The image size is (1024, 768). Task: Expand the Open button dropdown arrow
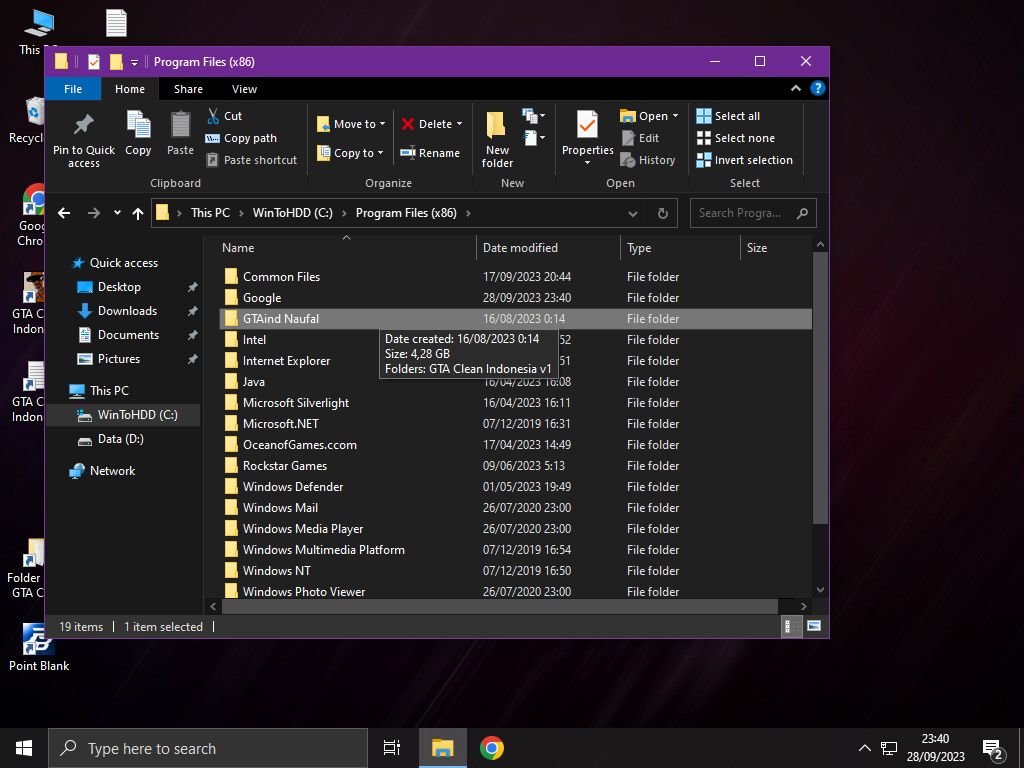(675, 116)
